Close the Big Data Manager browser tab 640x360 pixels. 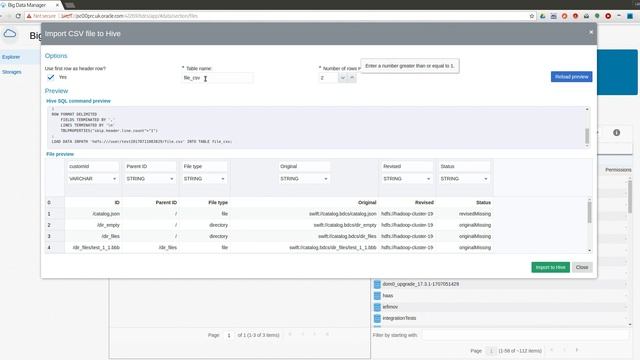point(57,5)
